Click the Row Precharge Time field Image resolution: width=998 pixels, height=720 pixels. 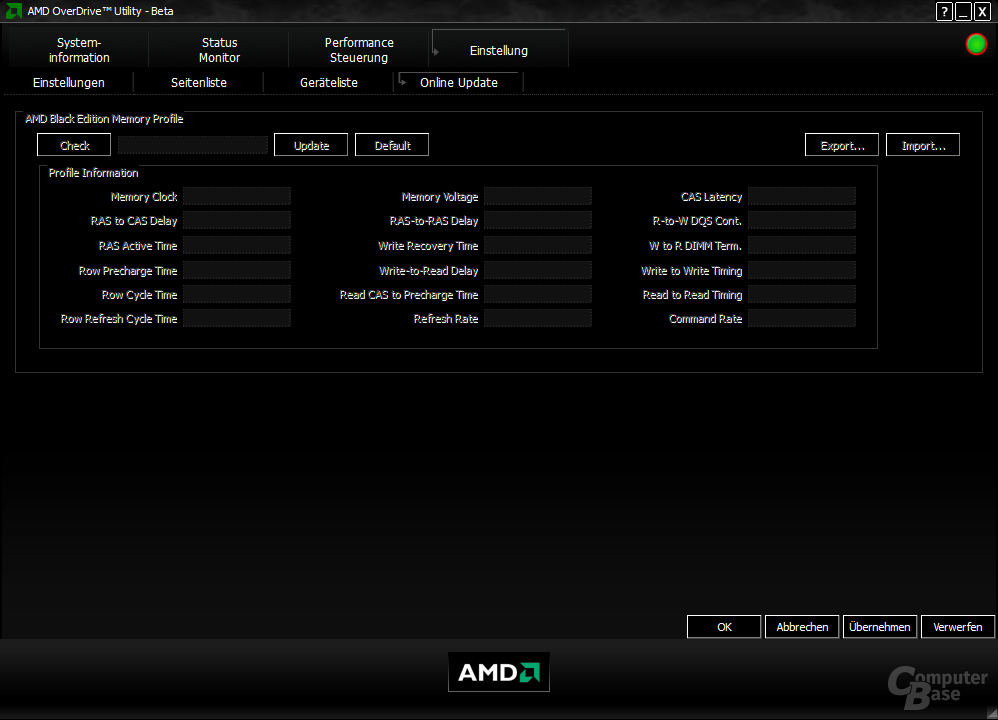(237, 270)
